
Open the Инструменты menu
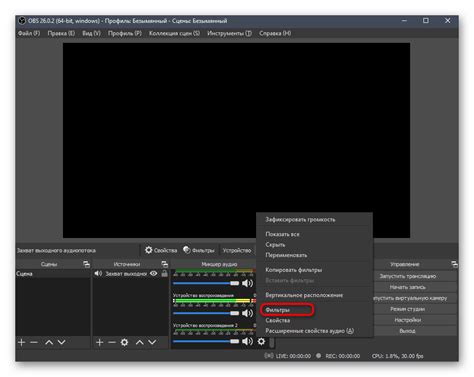click(229, 33)
